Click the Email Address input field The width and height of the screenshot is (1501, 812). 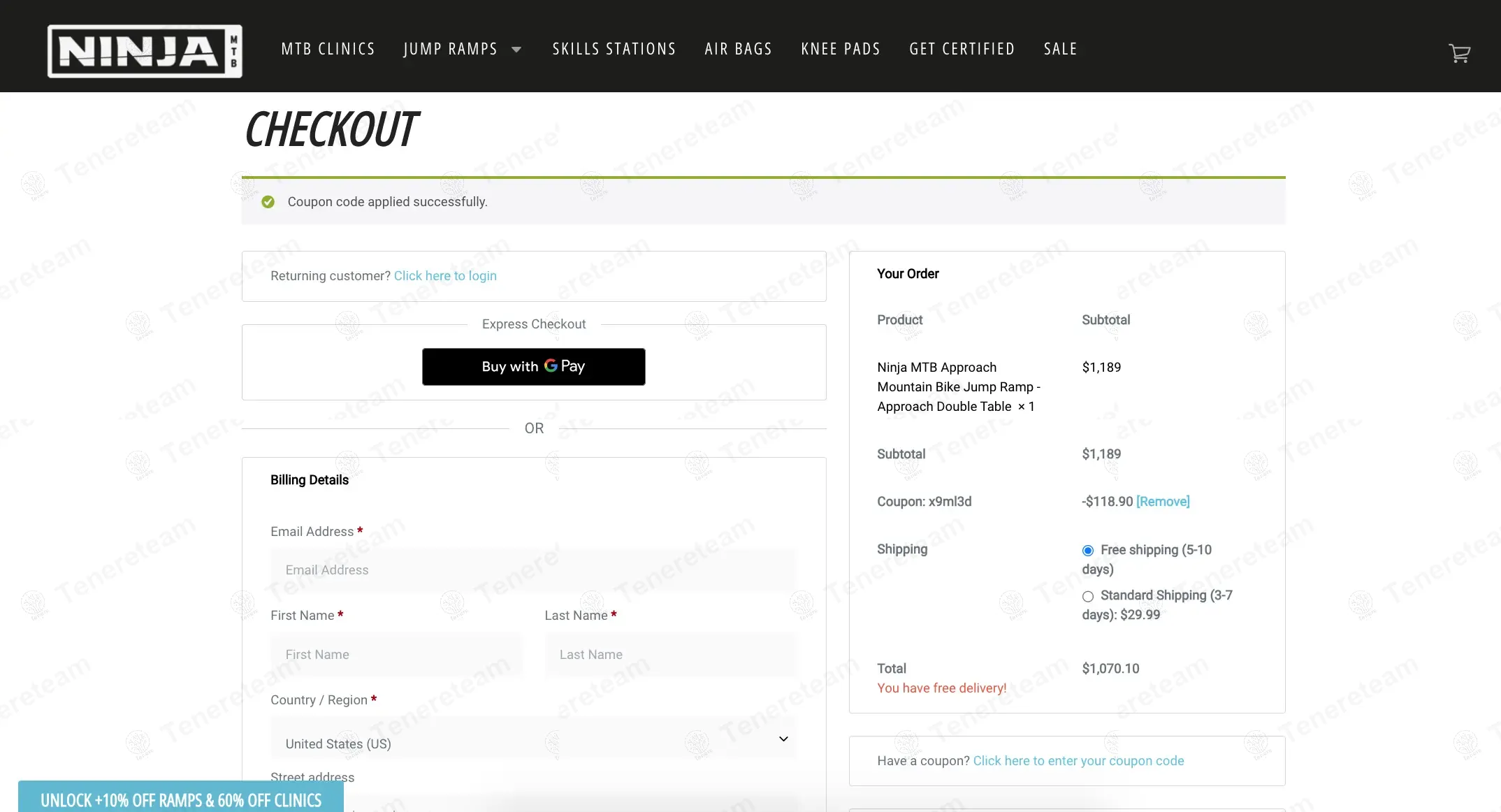(x=533, y=570)
